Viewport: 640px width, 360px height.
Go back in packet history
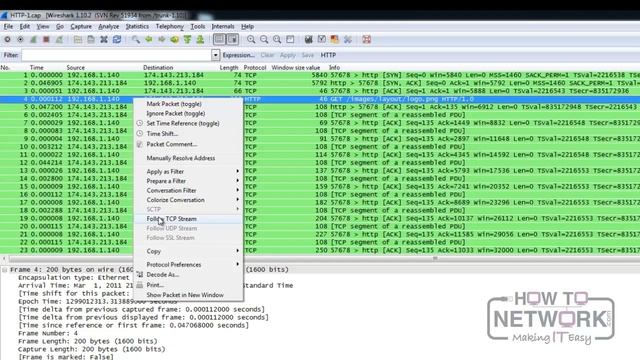tap(149, 40)
